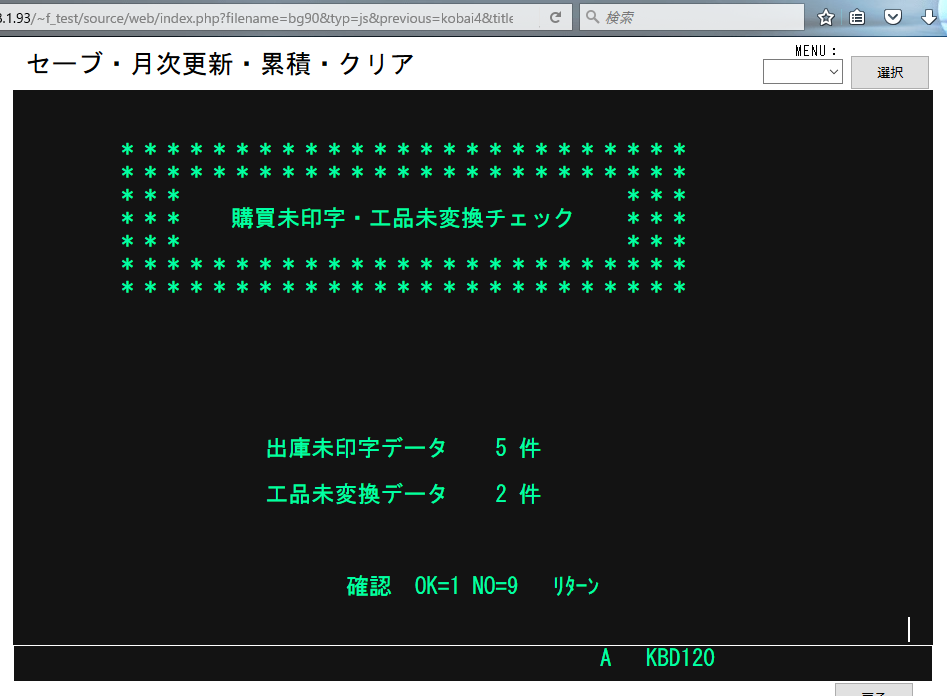Click the A mode indicator in the status line
Viewport: 947px width, 696px height.
(605, 658)
